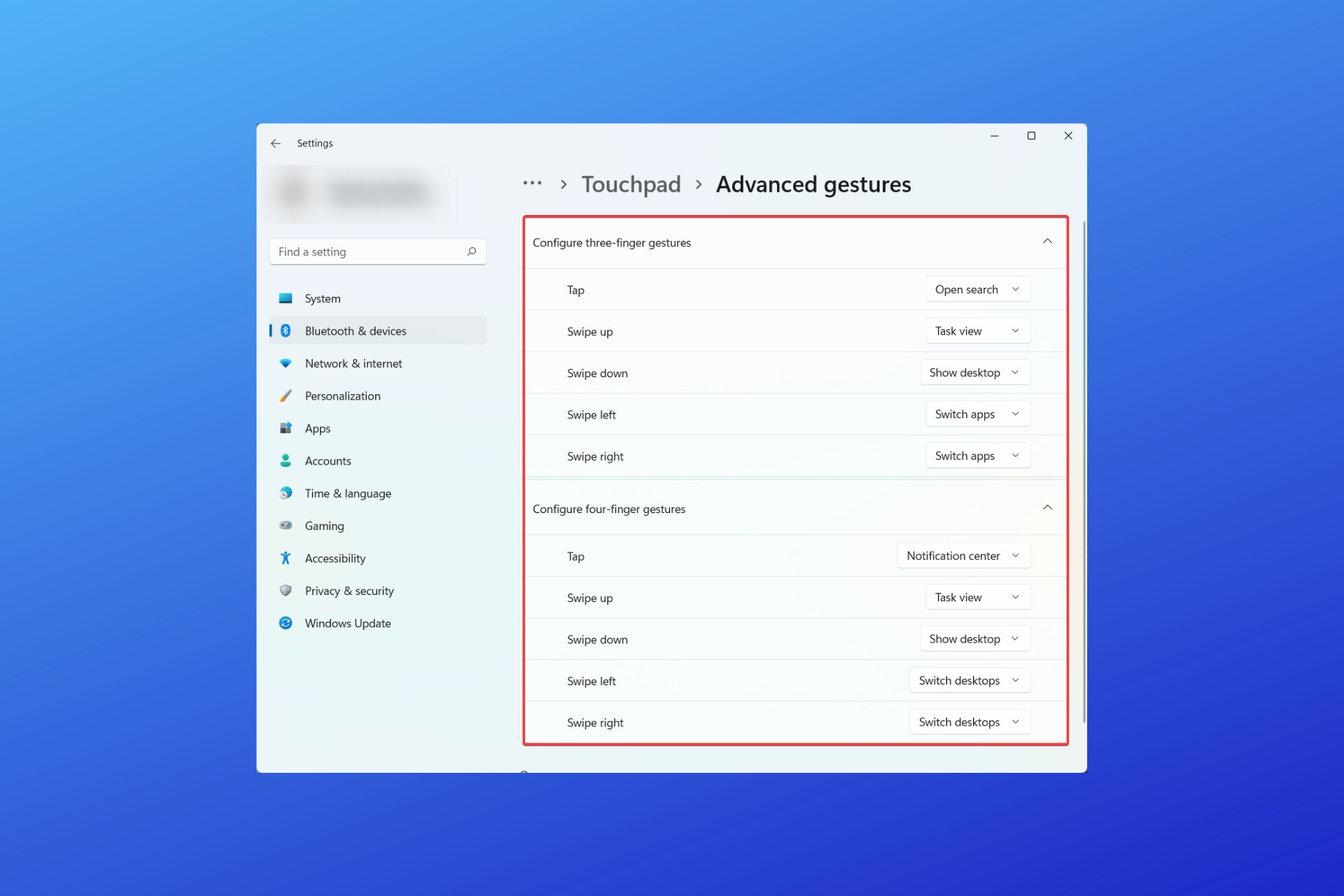Viewport: 1344px width, 896px height.
Task: Navigate back to Touchpad breadcrumb
Action: click(631, 184)
